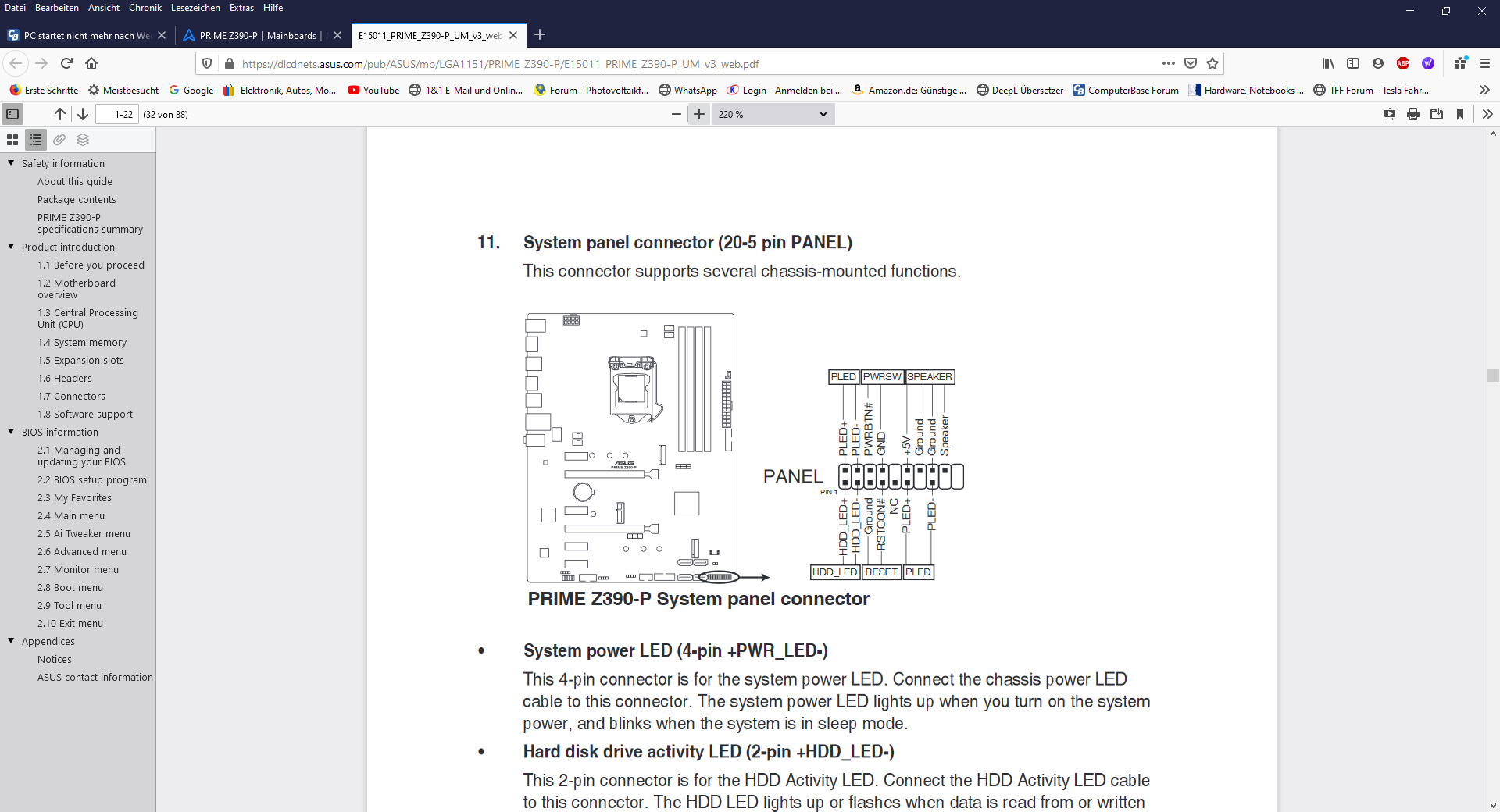Viewport: 1500px width, 812px height.
Task: Collapse the BIOS information outline section
Action: coord(11,432)
